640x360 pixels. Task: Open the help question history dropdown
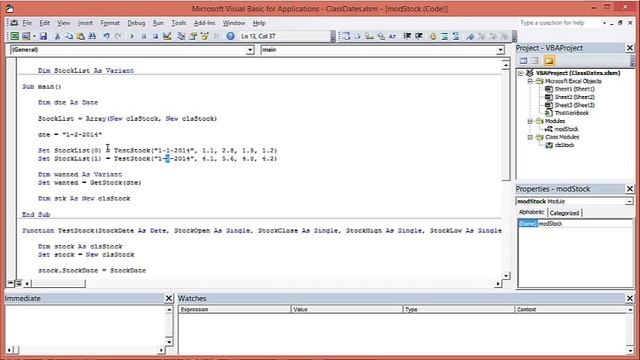(x=604, y=23)
